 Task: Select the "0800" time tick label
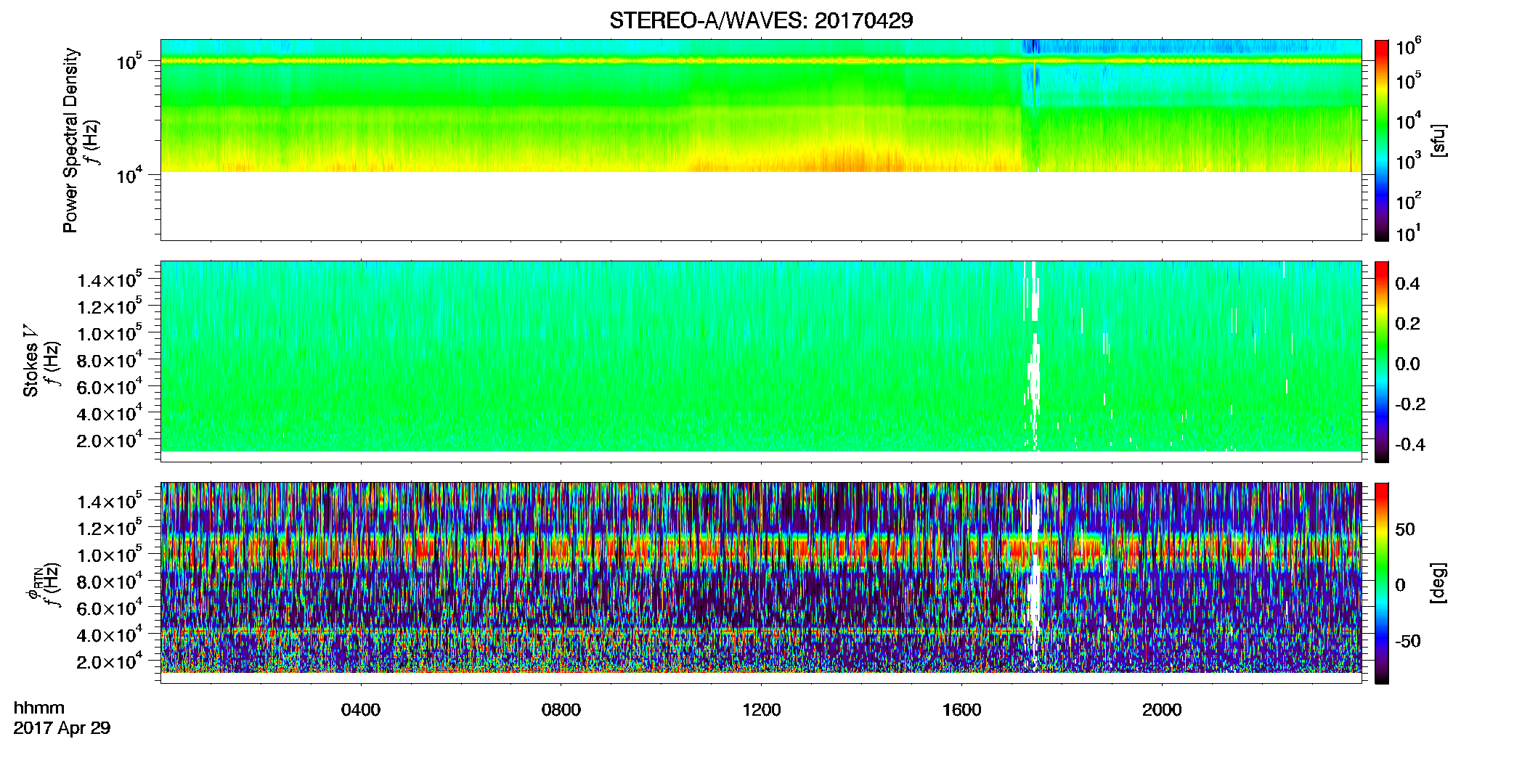point(561,710)
